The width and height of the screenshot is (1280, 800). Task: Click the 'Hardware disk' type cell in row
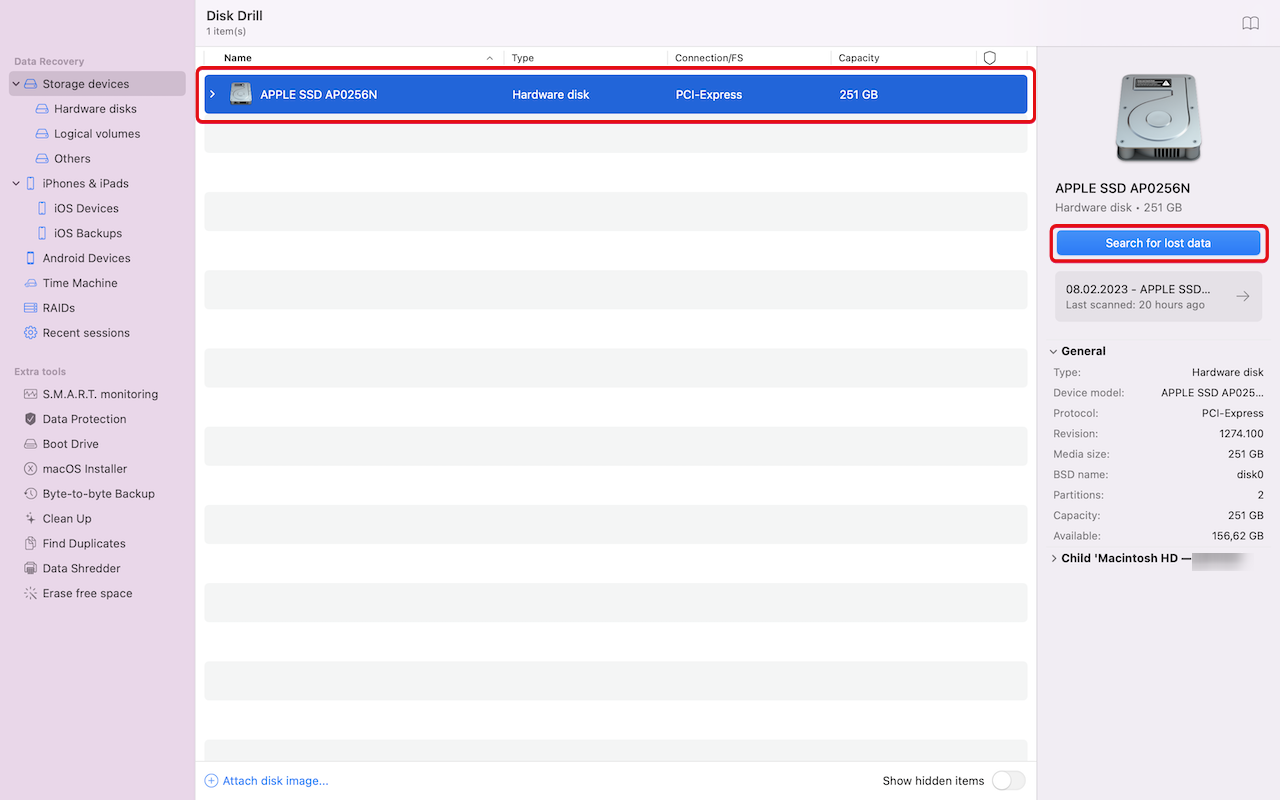551,95
